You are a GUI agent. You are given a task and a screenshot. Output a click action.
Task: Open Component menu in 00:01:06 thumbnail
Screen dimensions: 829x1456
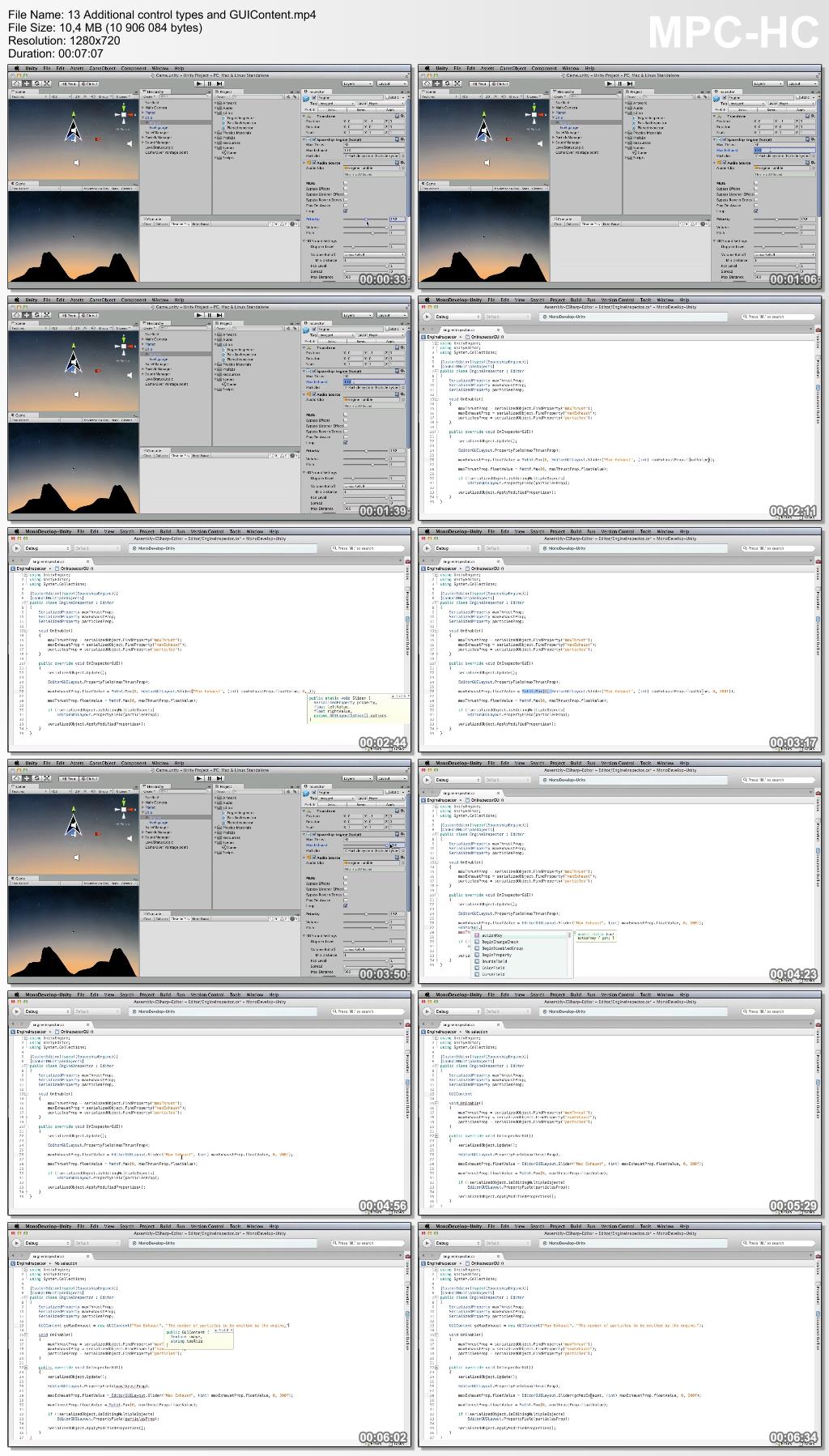pos(544,68)
